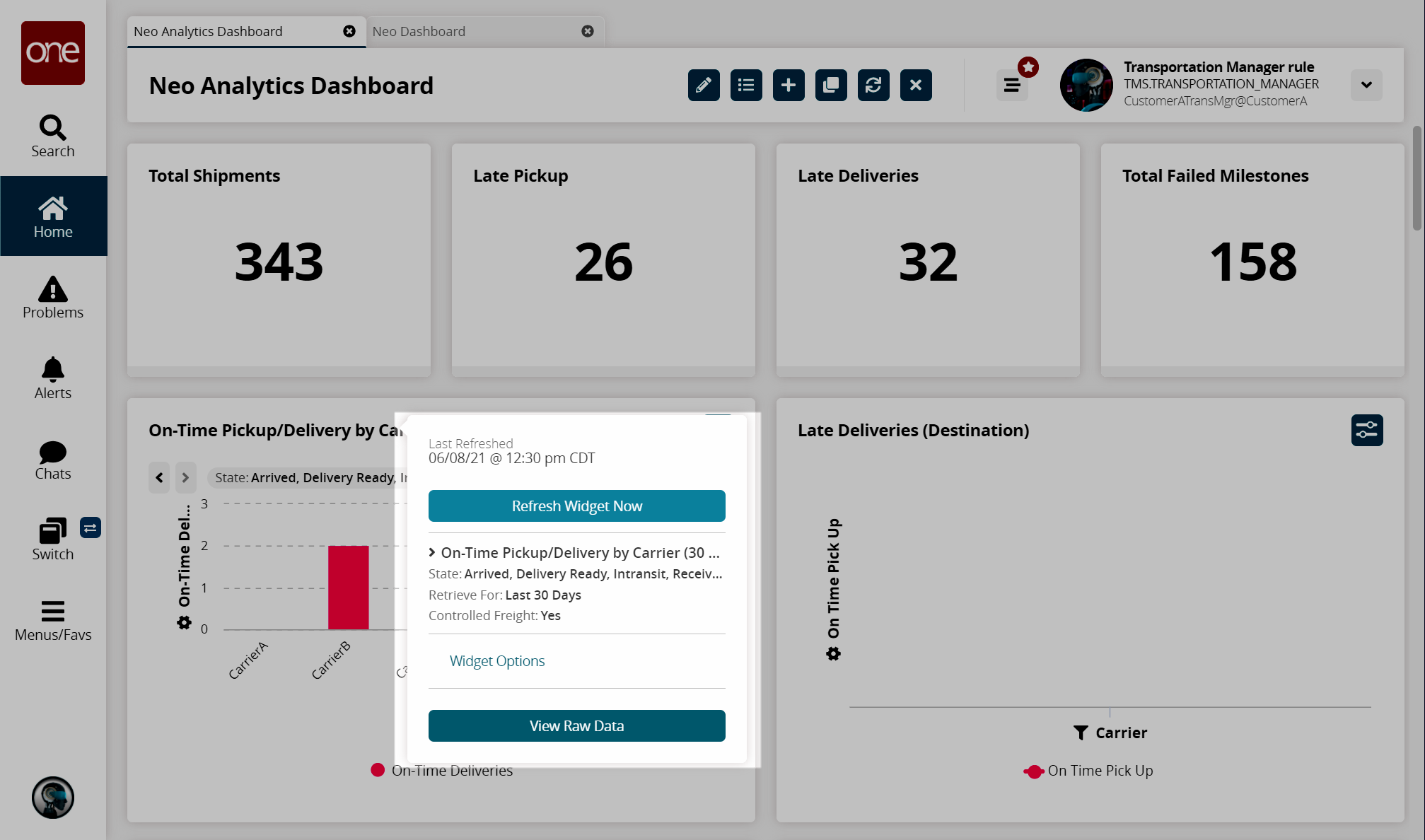1425x840 pixels.
Task: Go to next filter with right chevron
Action: (185, 477)
